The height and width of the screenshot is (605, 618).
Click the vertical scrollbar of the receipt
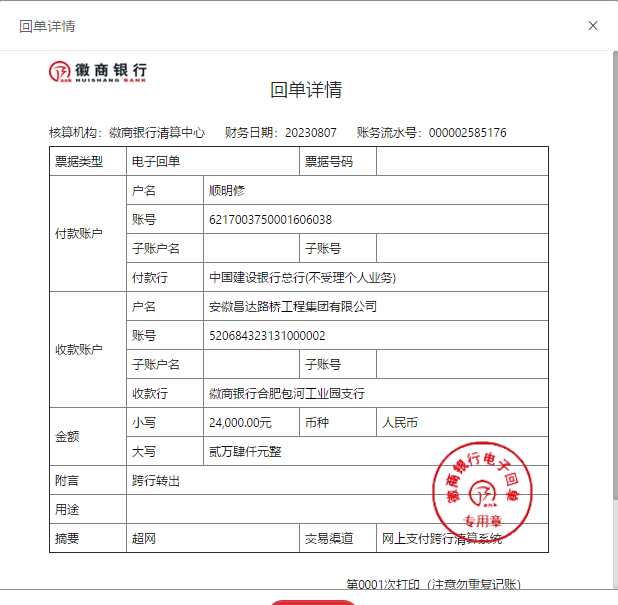tap(613, 300)
